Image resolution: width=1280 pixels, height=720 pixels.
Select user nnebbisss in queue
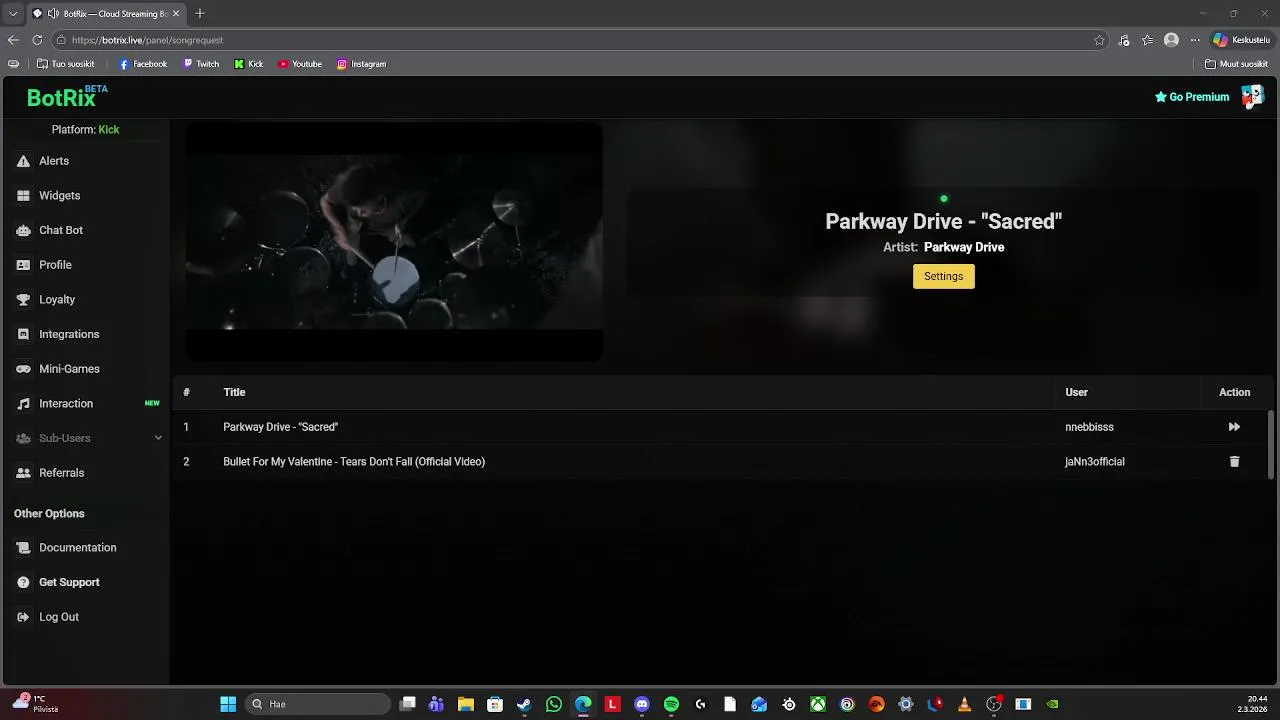1089,427
